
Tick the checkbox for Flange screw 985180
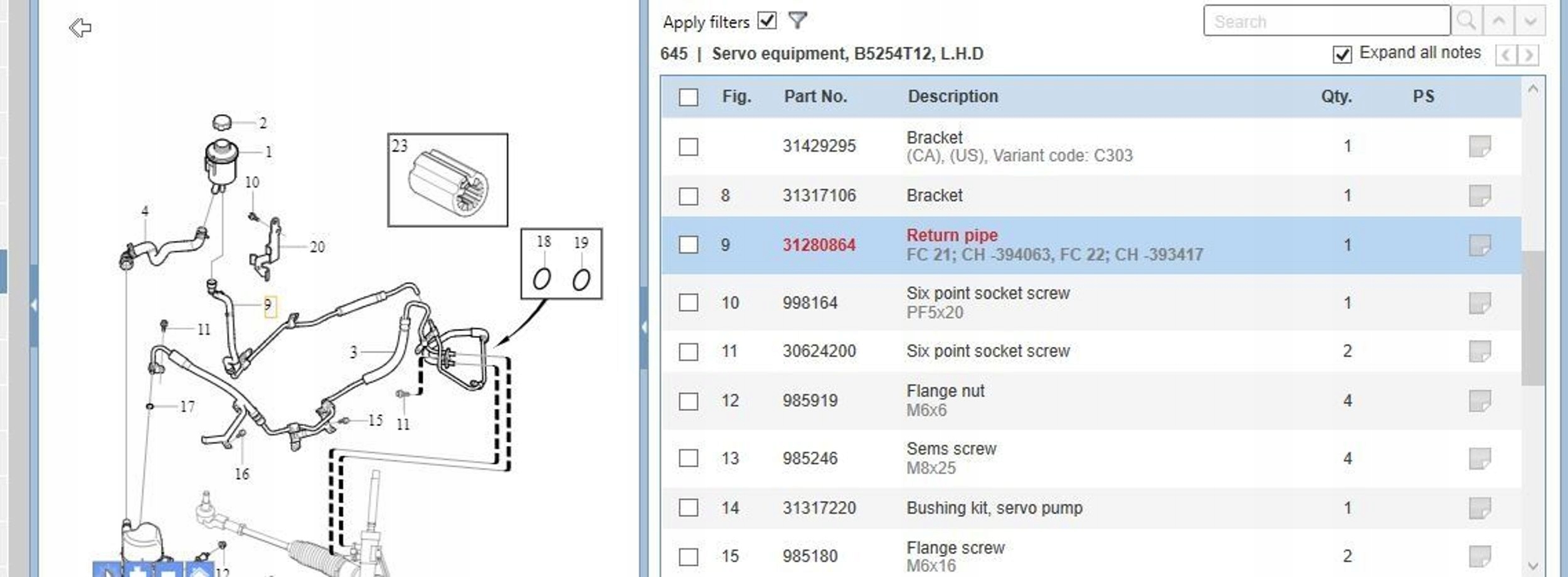click(688, 557)
